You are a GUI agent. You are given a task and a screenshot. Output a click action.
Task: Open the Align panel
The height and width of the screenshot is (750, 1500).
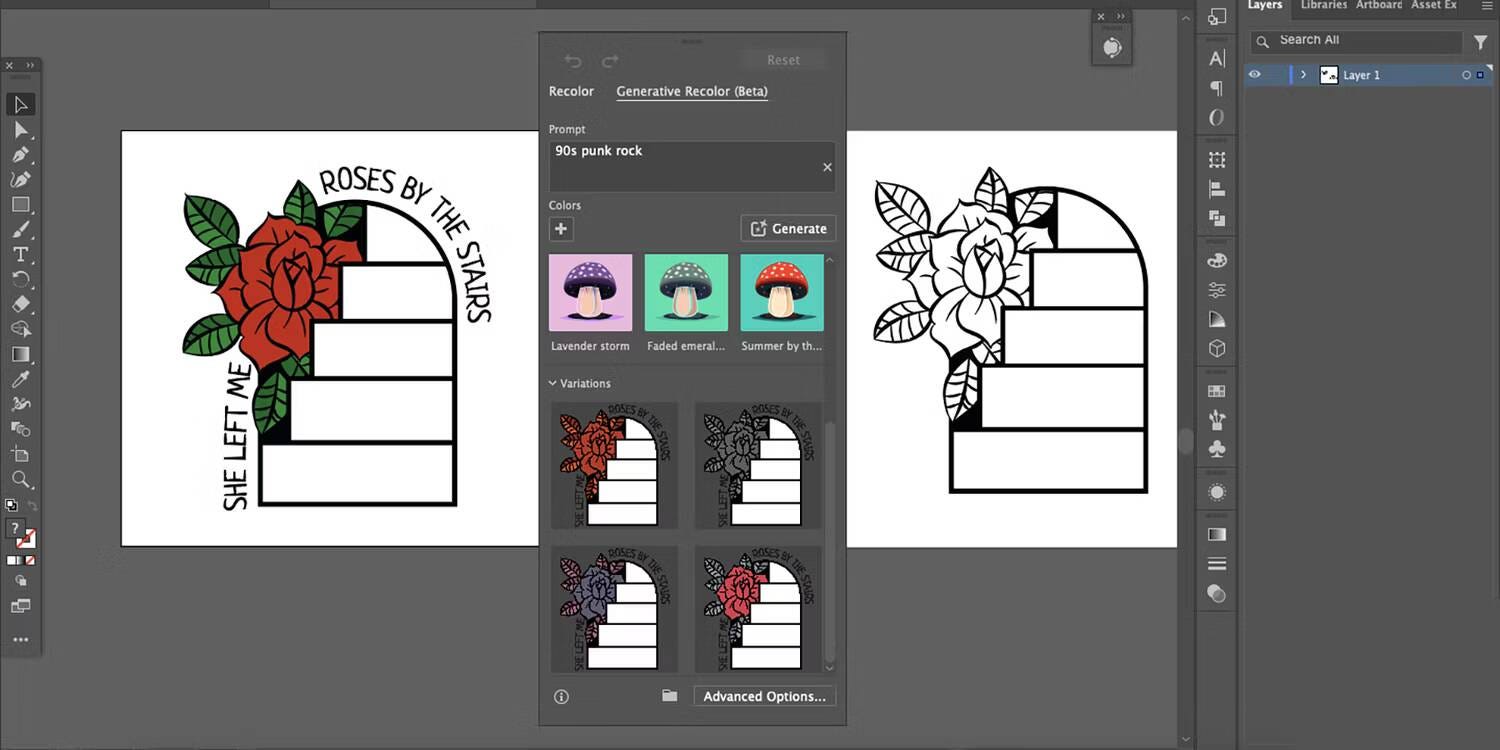point(1216,188)
